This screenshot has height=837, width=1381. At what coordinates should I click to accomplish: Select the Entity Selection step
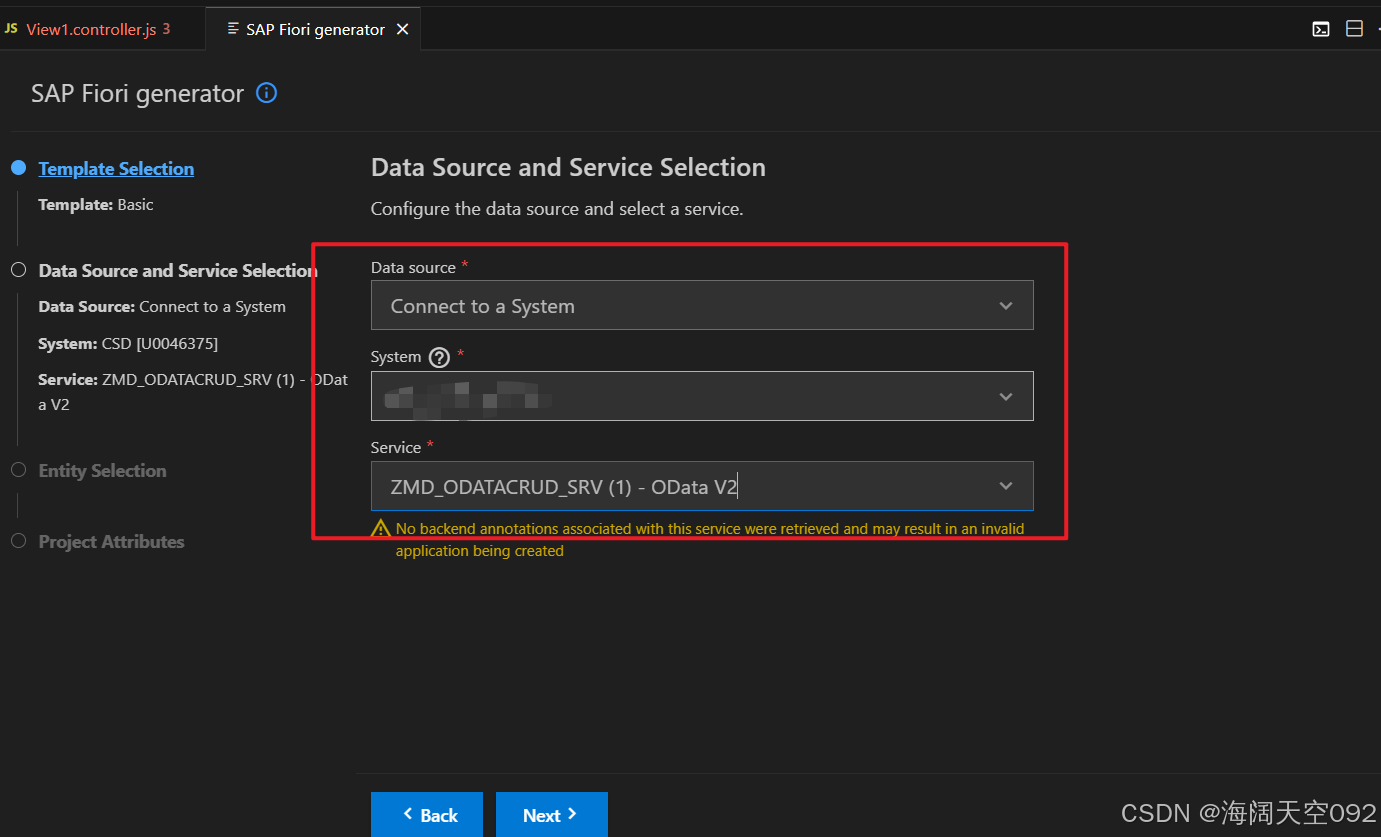pyautogui.click(x=102, y=470)
